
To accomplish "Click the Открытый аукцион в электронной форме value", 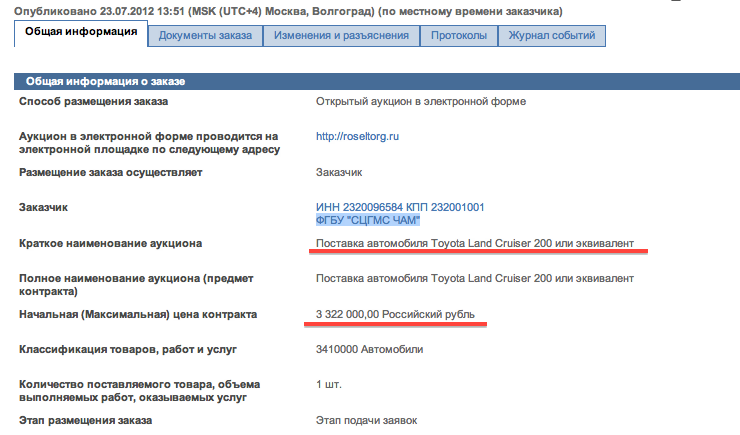I will (420, 101).
